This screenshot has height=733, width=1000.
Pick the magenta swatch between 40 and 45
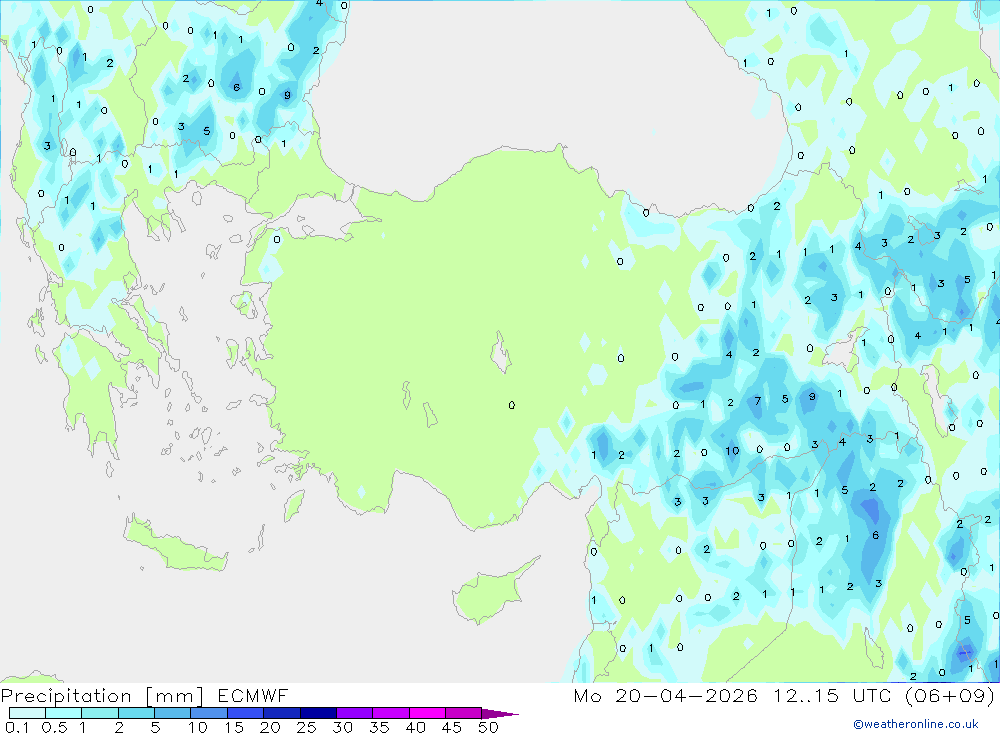[427, 713]
